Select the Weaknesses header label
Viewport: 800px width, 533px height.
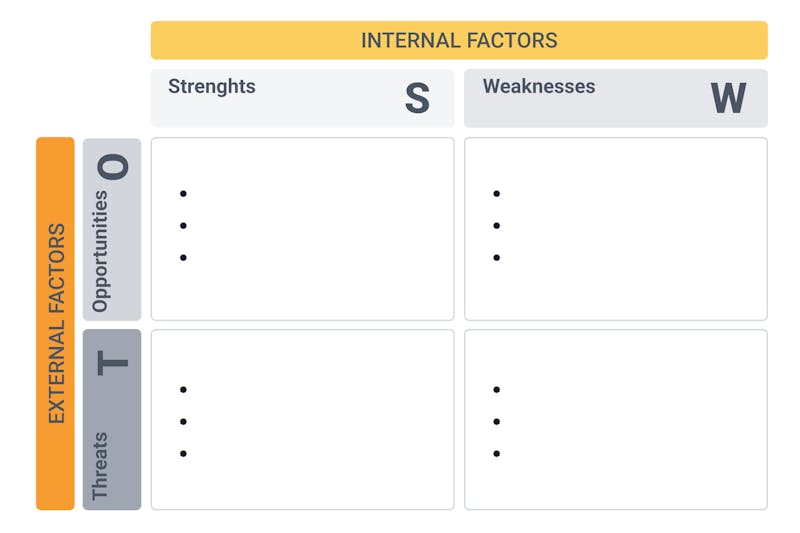coord(539,87)
